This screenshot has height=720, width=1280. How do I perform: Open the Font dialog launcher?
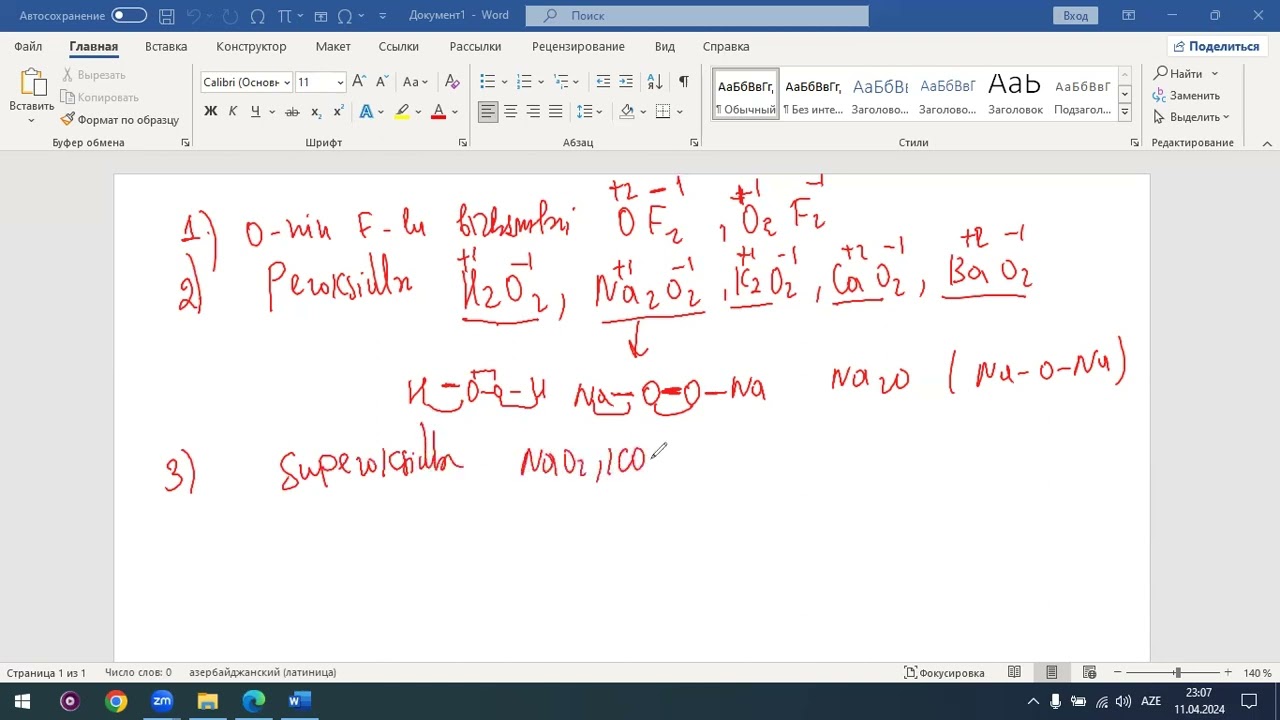462,143
